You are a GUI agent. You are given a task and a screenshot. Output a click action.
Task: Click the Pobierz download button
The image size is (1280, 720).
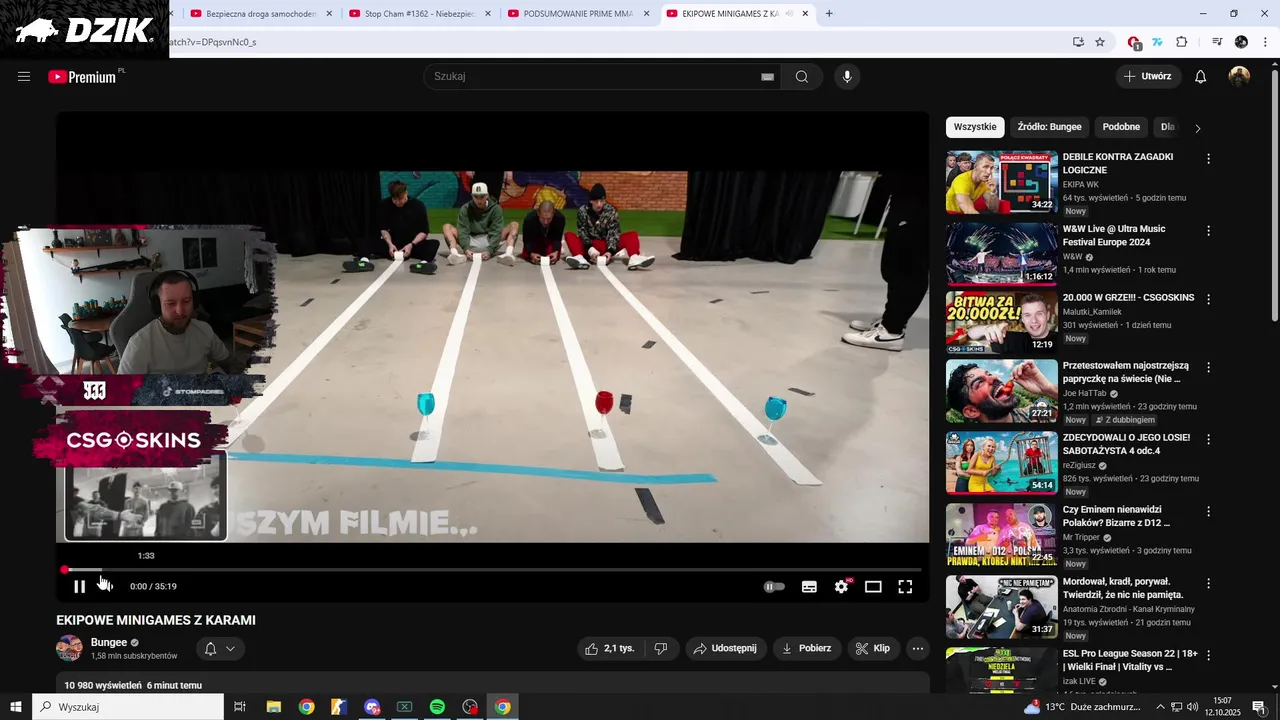(806, 648)
